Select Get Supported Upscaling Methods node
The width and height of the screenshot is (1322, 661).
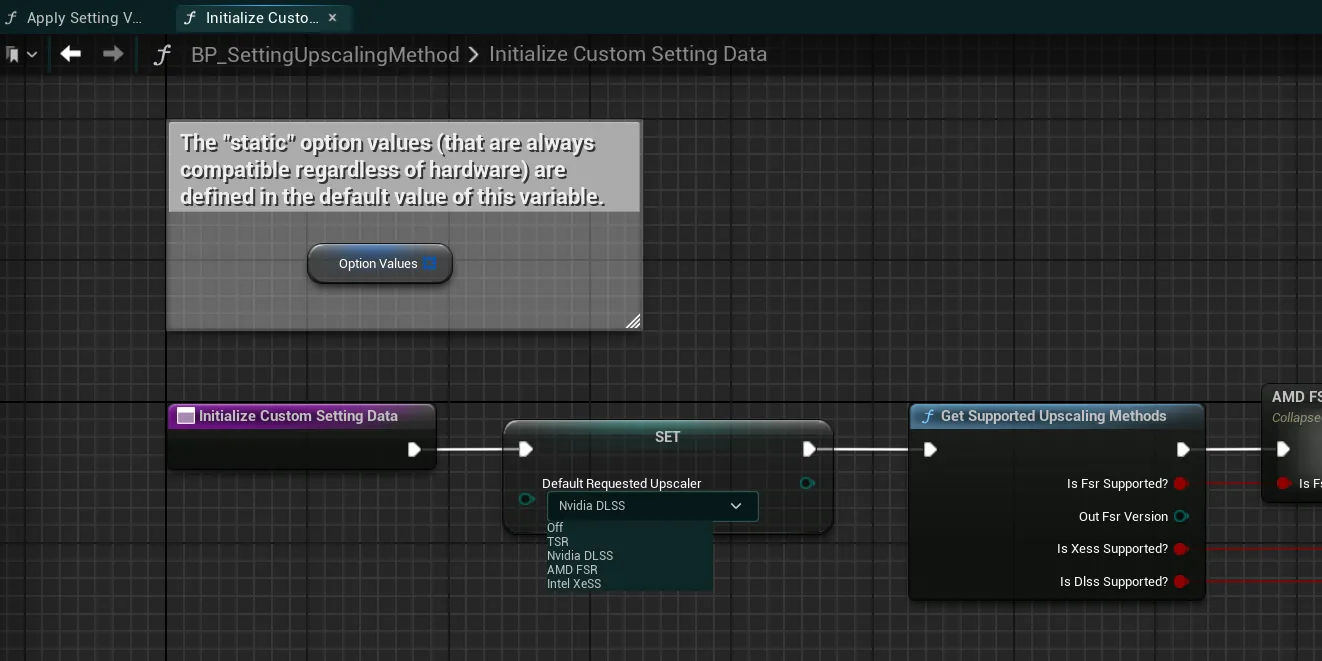pyautogui.click(x=1057, y=501)
